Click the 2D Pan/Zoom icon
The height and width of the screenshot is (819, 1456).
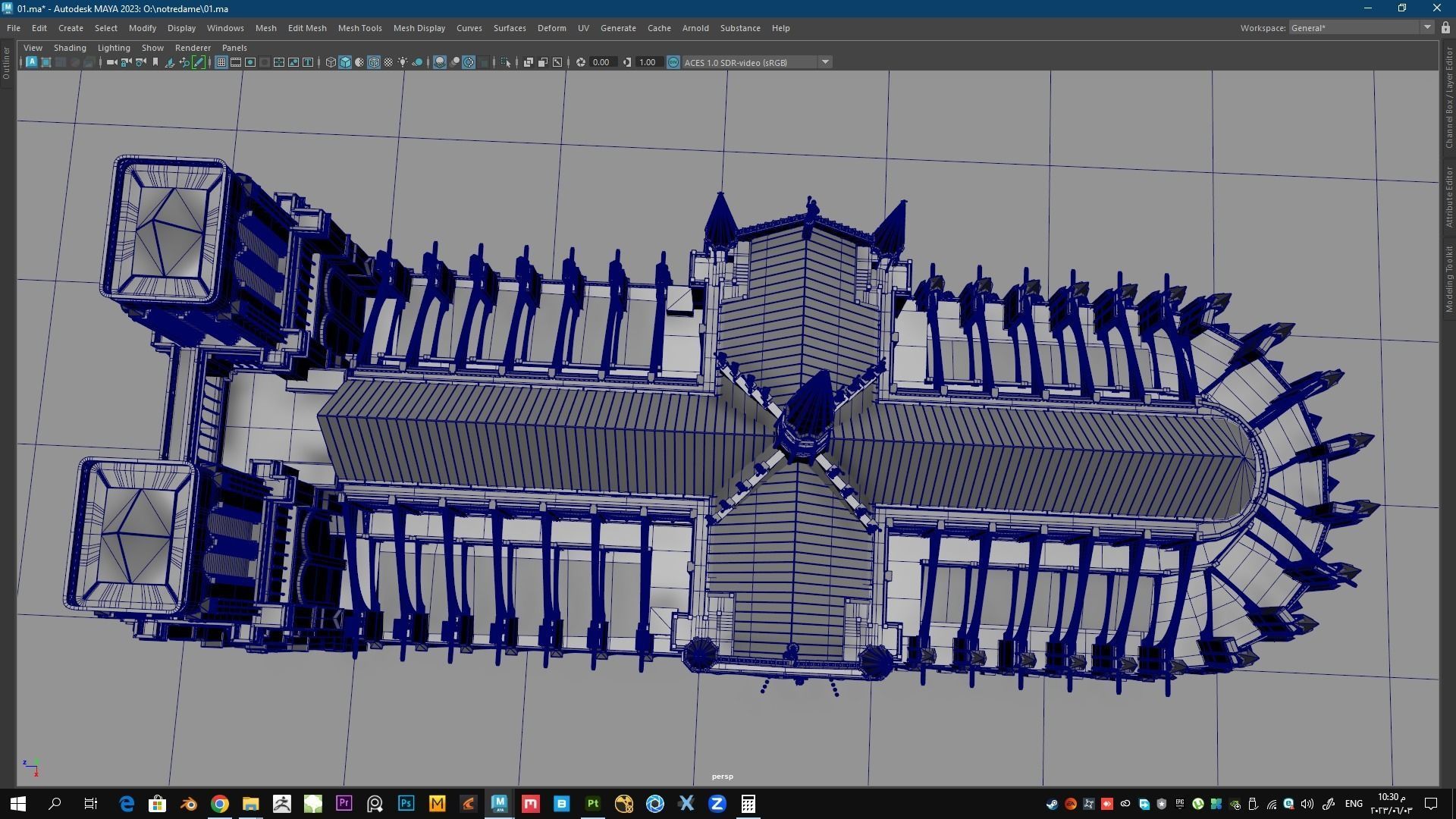coord(184,62)
